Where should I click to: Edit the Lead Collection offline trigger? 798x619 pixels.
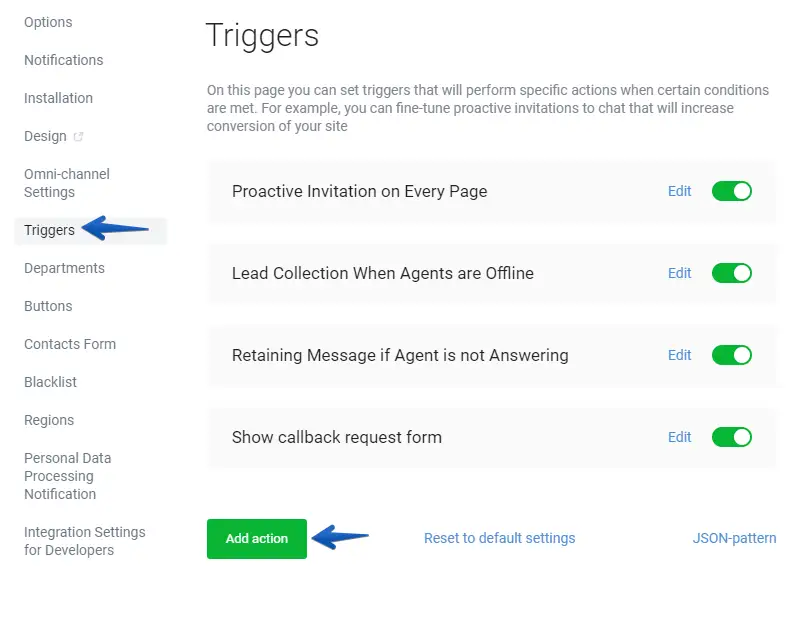pyautogui.click(x=679, y=273)
